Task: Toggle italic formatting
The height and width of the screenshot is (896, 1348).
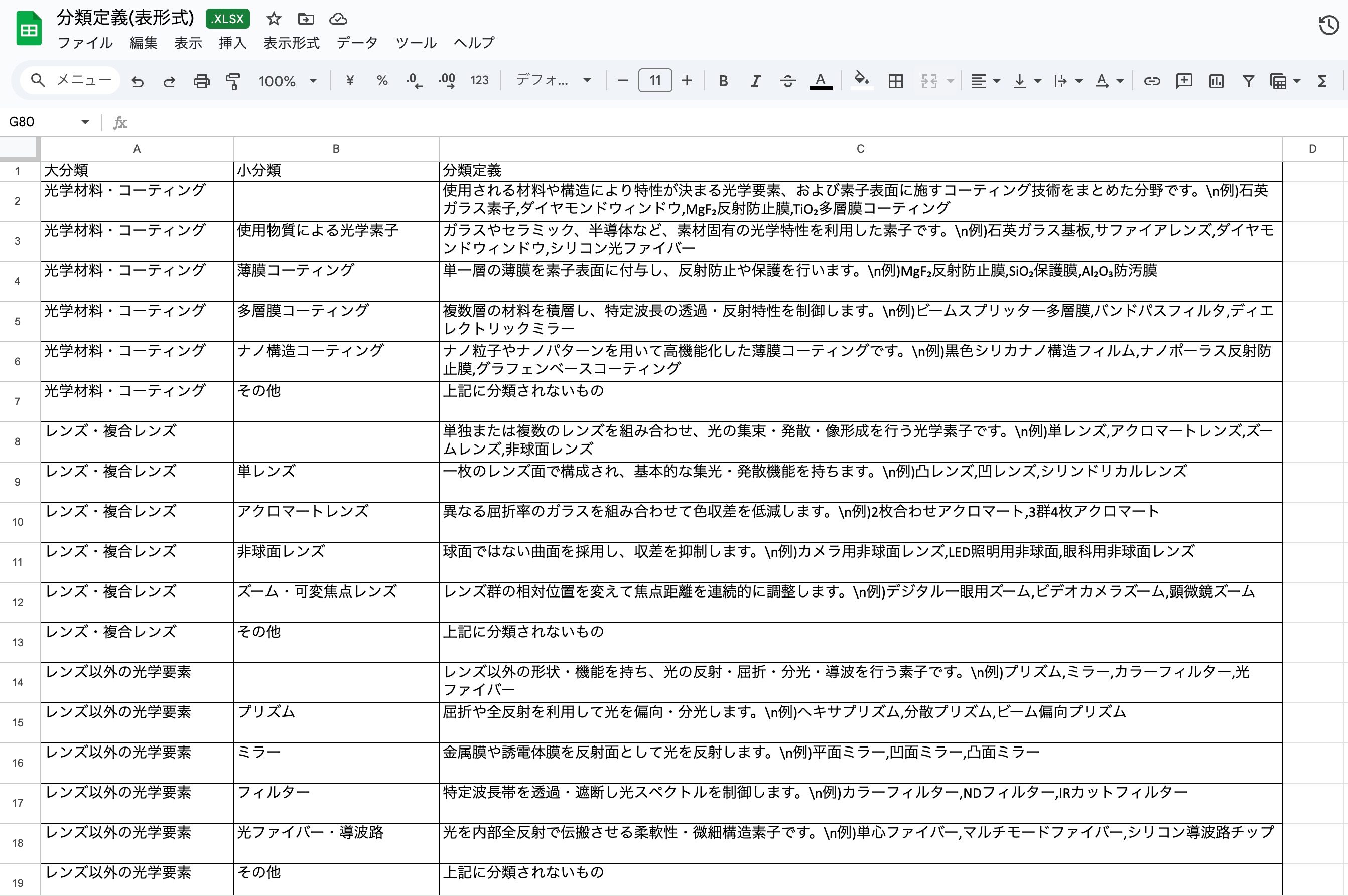Action: pyautogui.click(x=755, y=81)
